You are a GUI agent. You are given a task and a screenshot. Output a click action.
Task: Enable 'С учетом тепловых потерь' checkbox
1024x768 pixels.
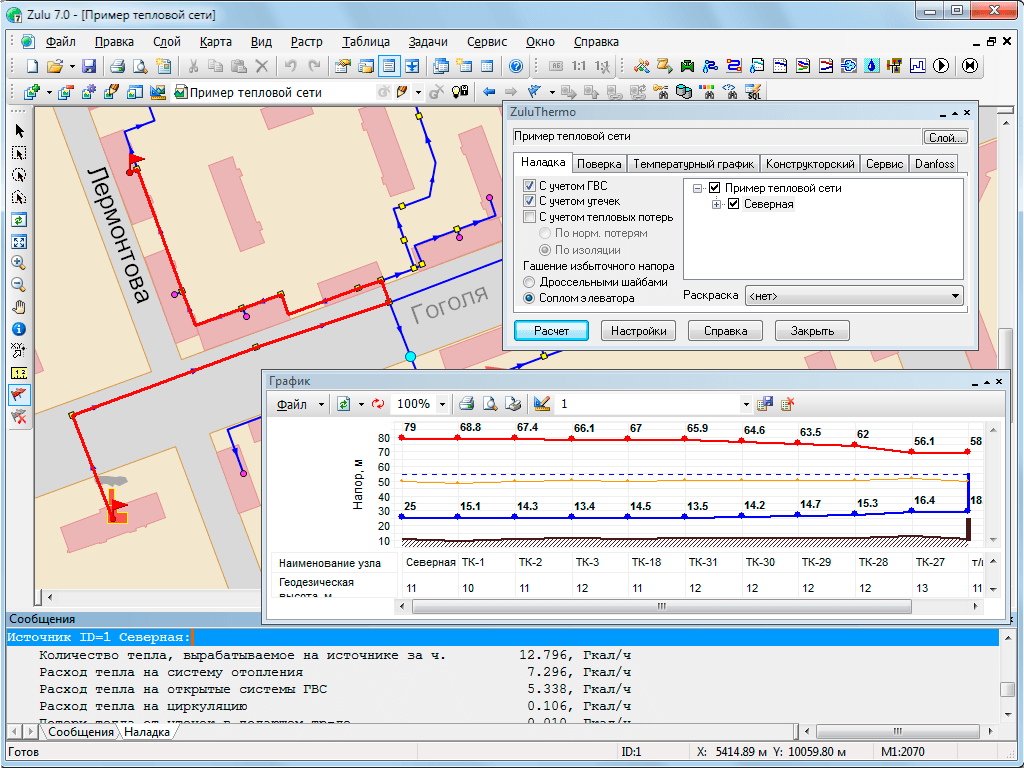(529, 217)
